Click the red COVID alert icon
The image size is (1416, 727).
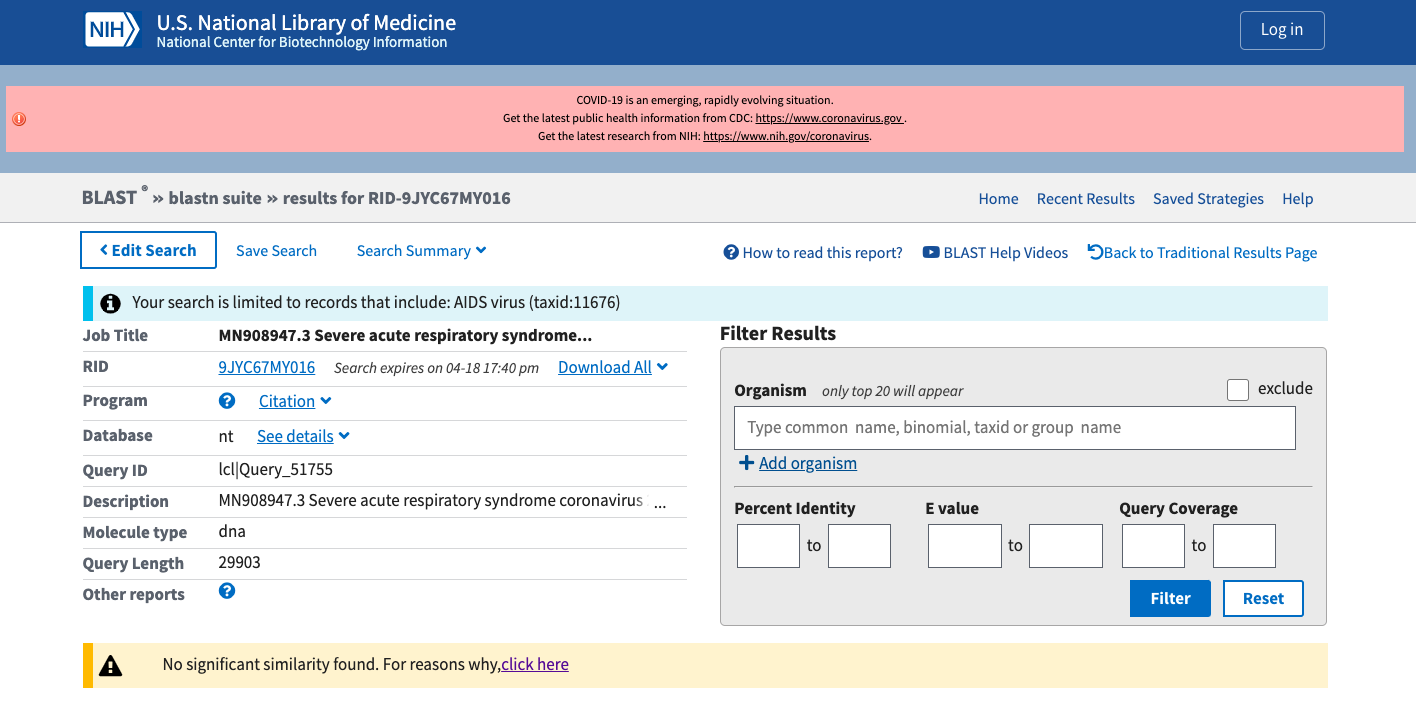(19, 119)
